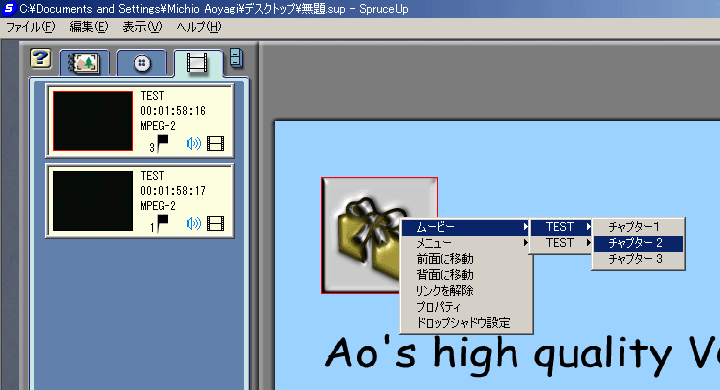
Task: Click chapter flag icon on second TEST movie
Action: click(x=162, y=224)
